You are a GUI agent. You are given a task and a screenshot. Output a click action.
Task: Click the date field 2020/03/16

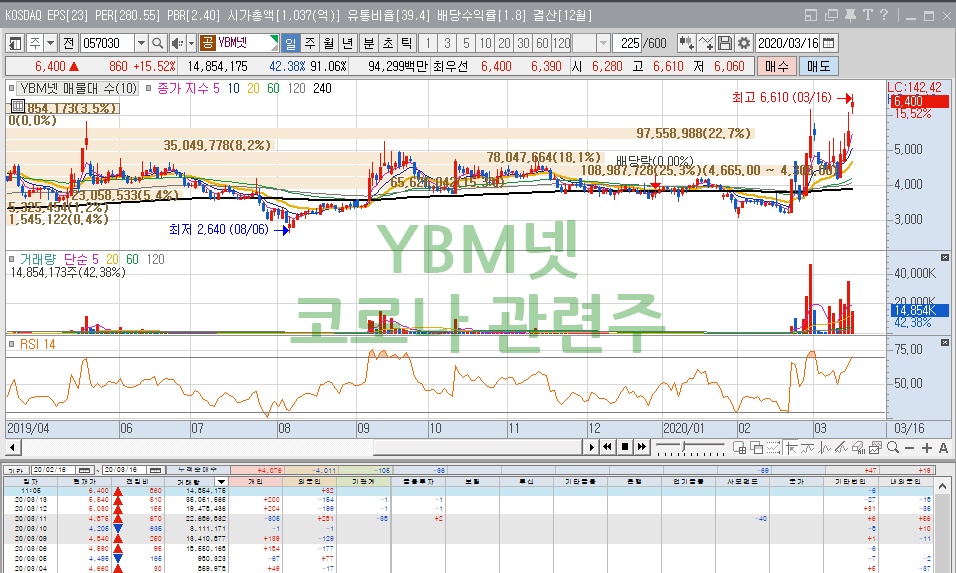pyautogui.click(x=788, y=43)
